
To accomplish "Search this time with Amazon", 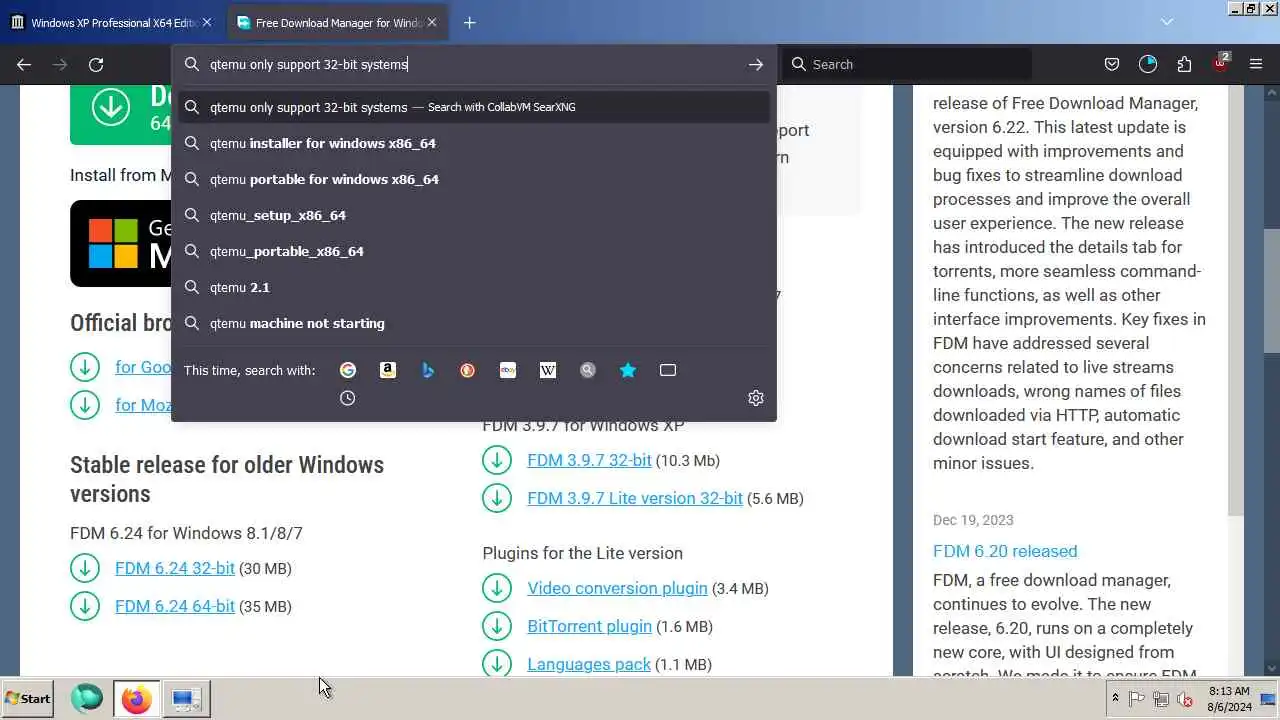I will point(388,370).
